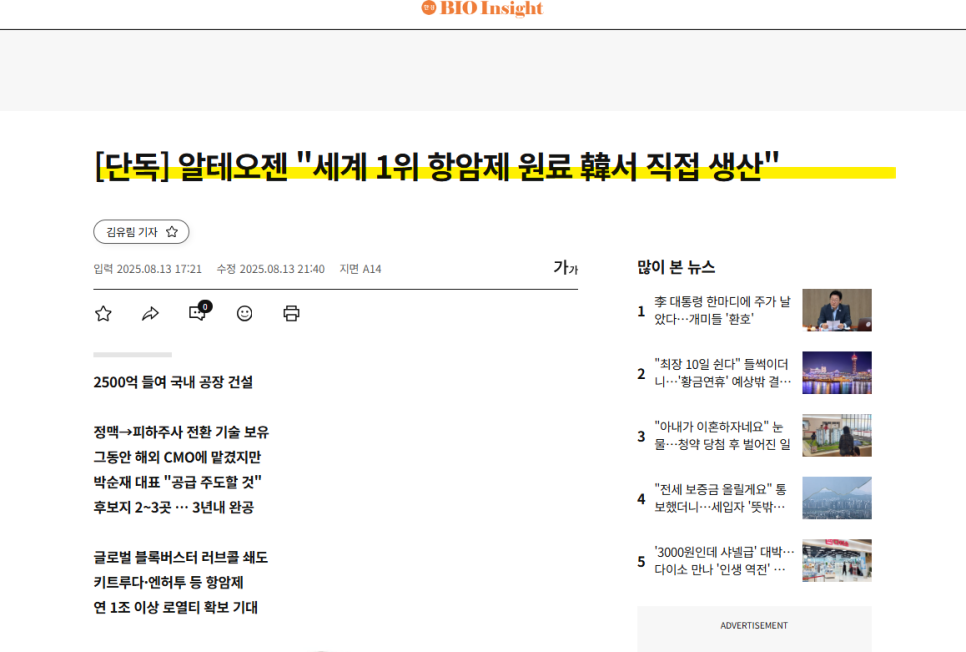Bookmark the article with the star icon

(104, 314)
